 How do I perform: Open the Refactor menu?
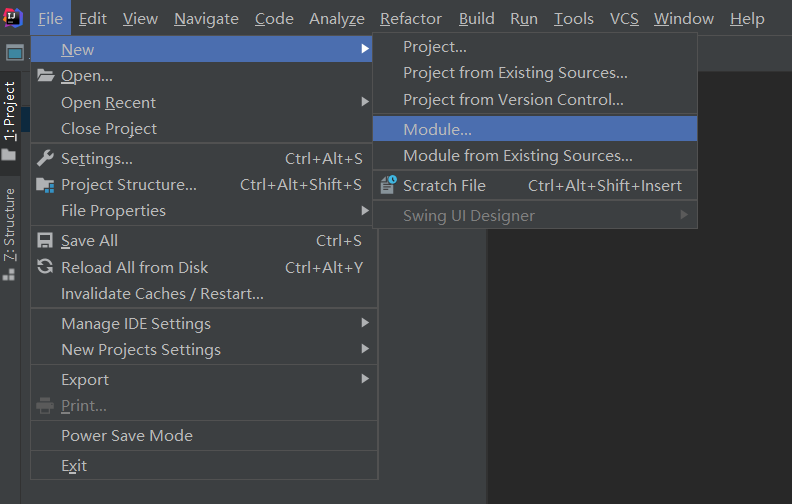coord(411,19)
